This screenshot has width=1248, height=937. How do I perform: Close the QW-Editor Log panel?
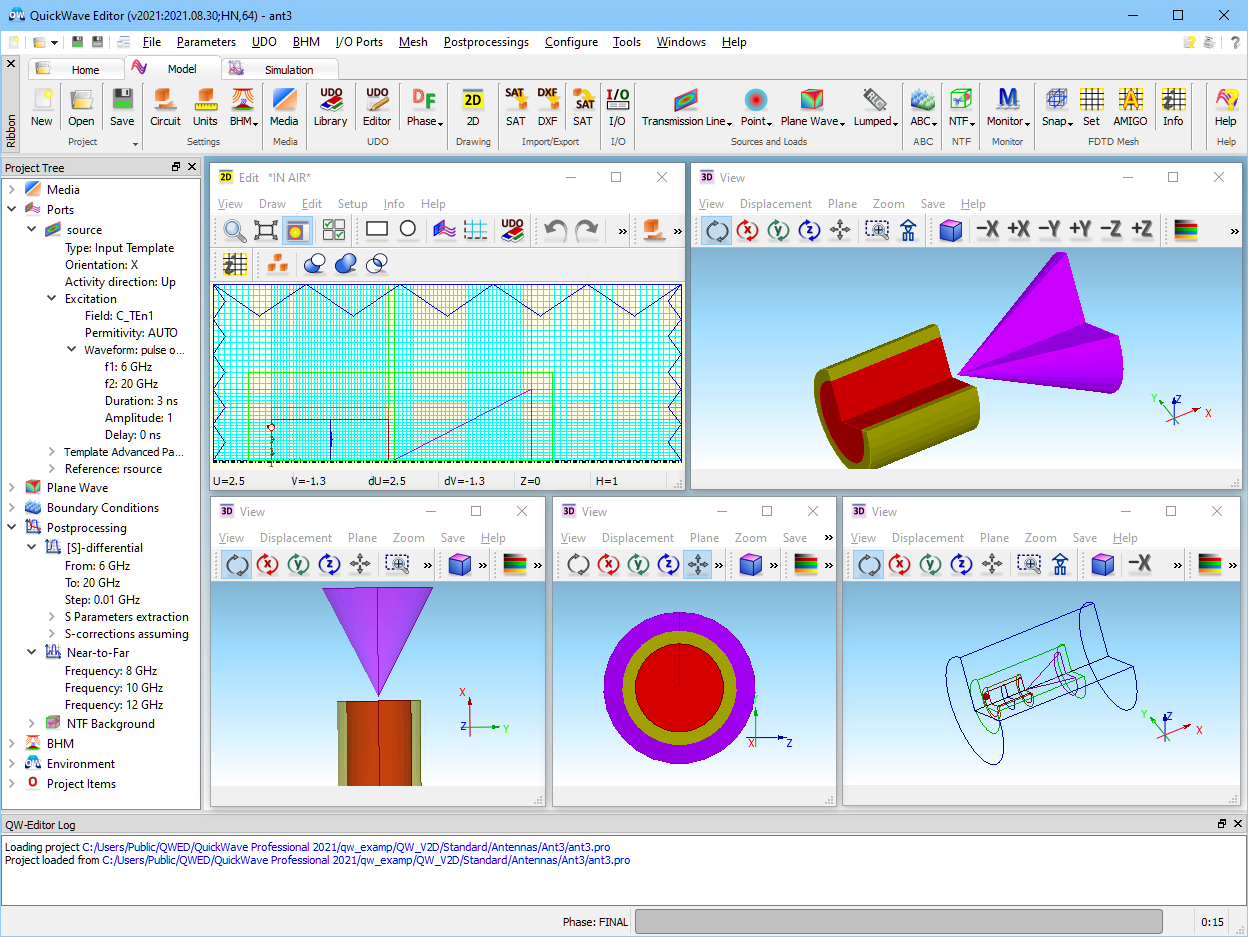[1238, 824]
